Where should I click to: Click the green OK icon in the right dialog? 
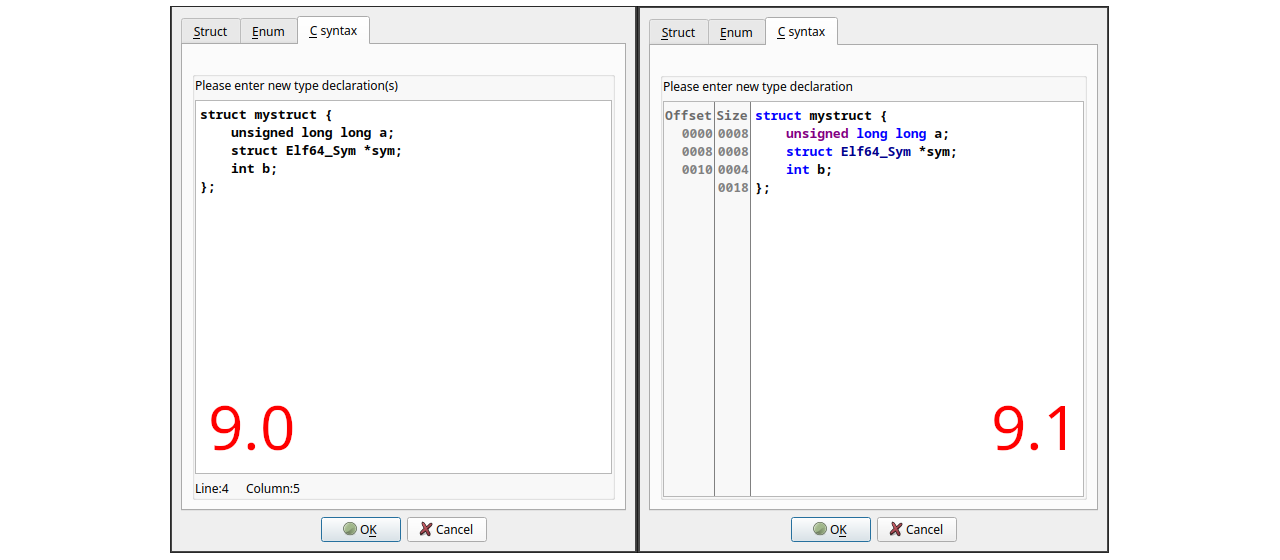click(819, 529)
